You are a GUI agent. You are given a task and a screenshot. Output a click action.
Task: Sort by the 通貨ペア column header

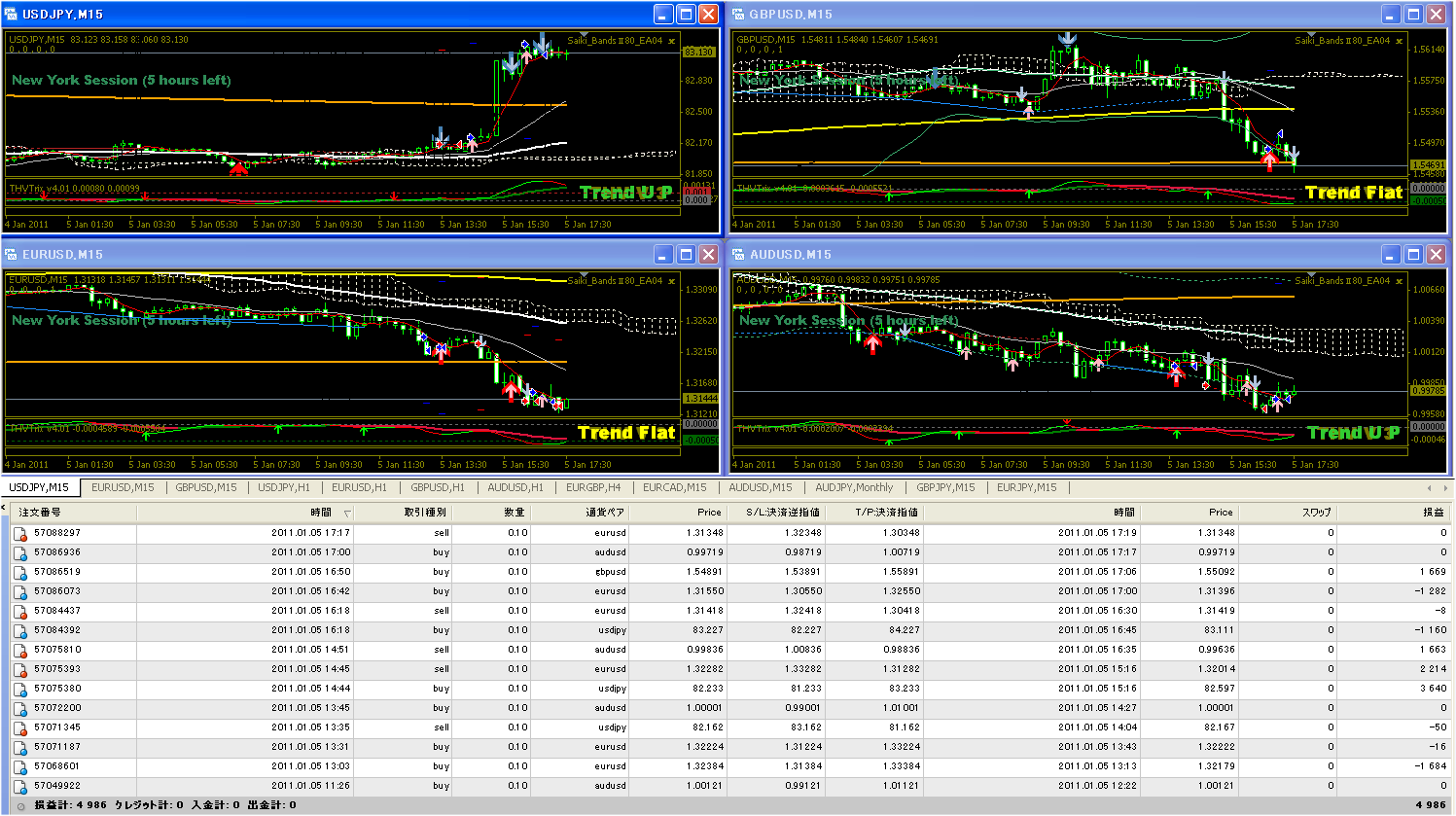[580, 513]
